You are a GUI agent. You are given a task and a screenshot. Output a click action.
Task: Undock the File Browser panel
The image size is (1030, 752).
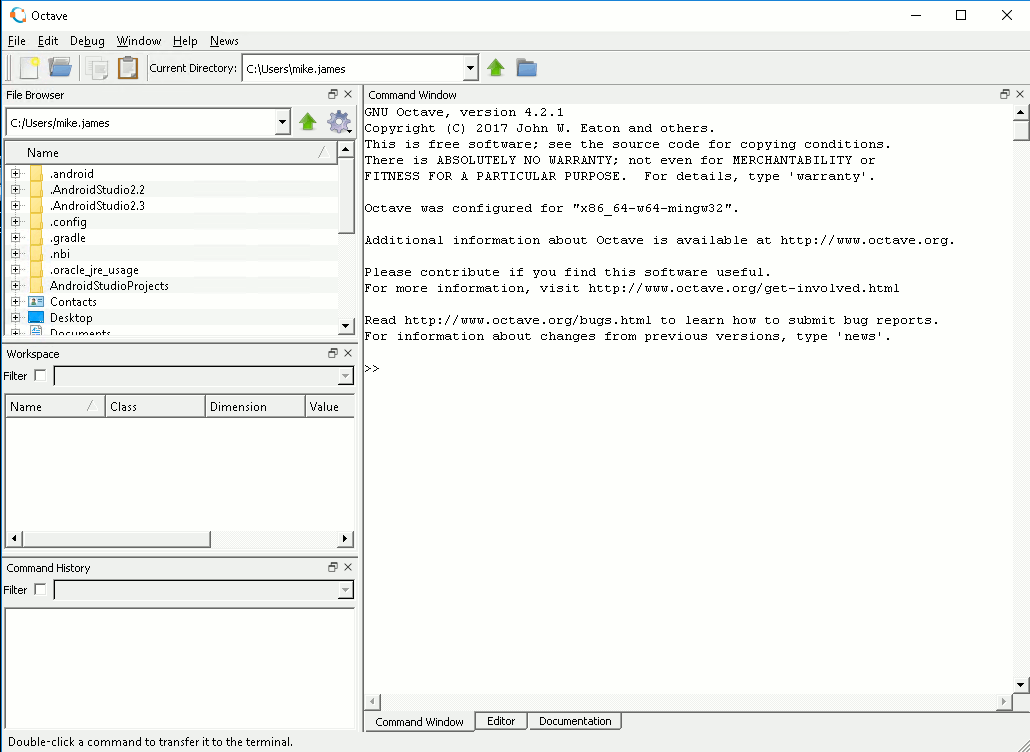pyautogui.click(x=333, y=95)
